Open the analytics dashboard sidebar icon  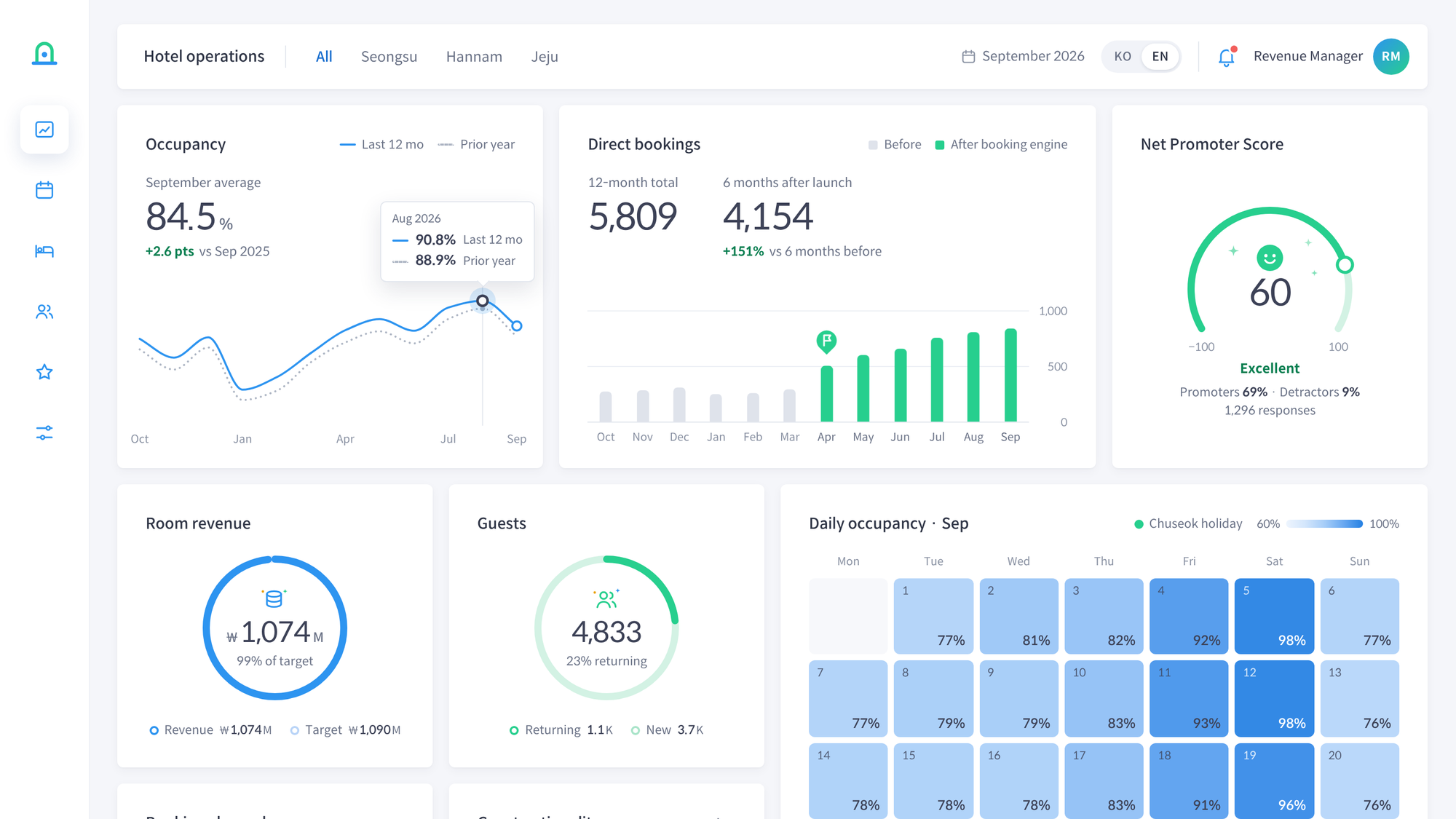[44, 130]
